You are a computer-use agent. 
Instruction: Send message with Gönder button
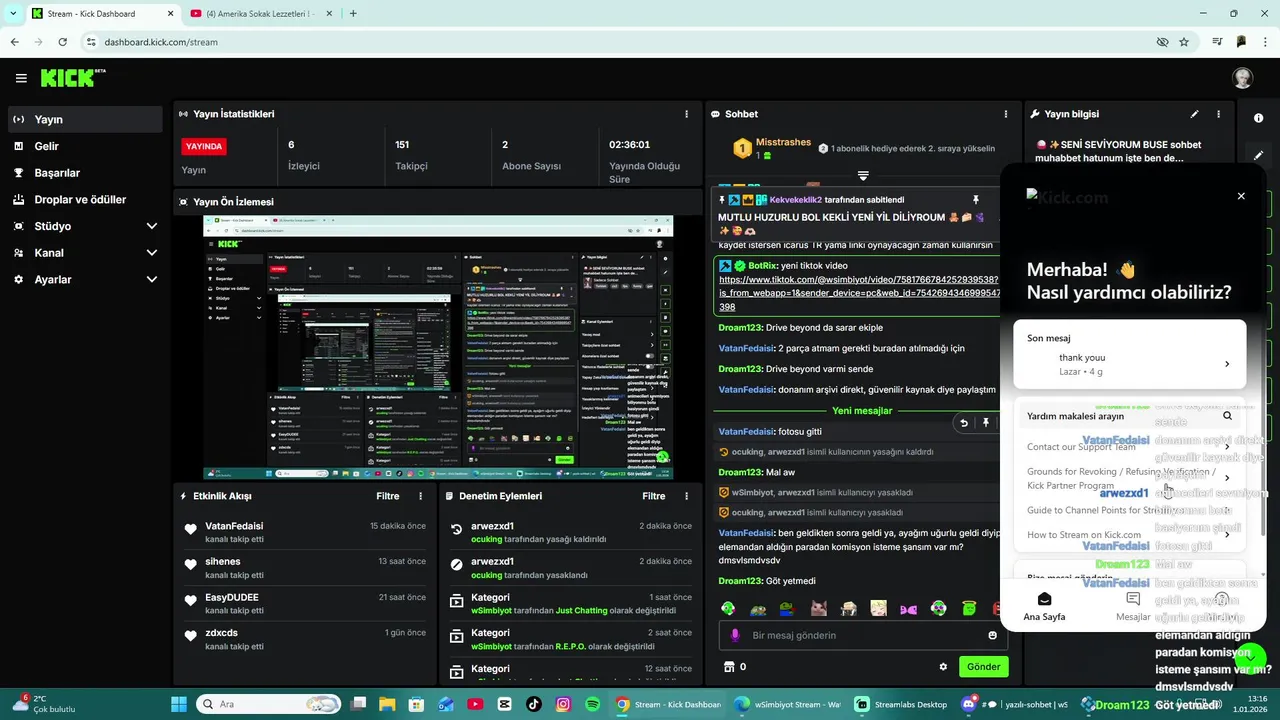coord(983,666)
